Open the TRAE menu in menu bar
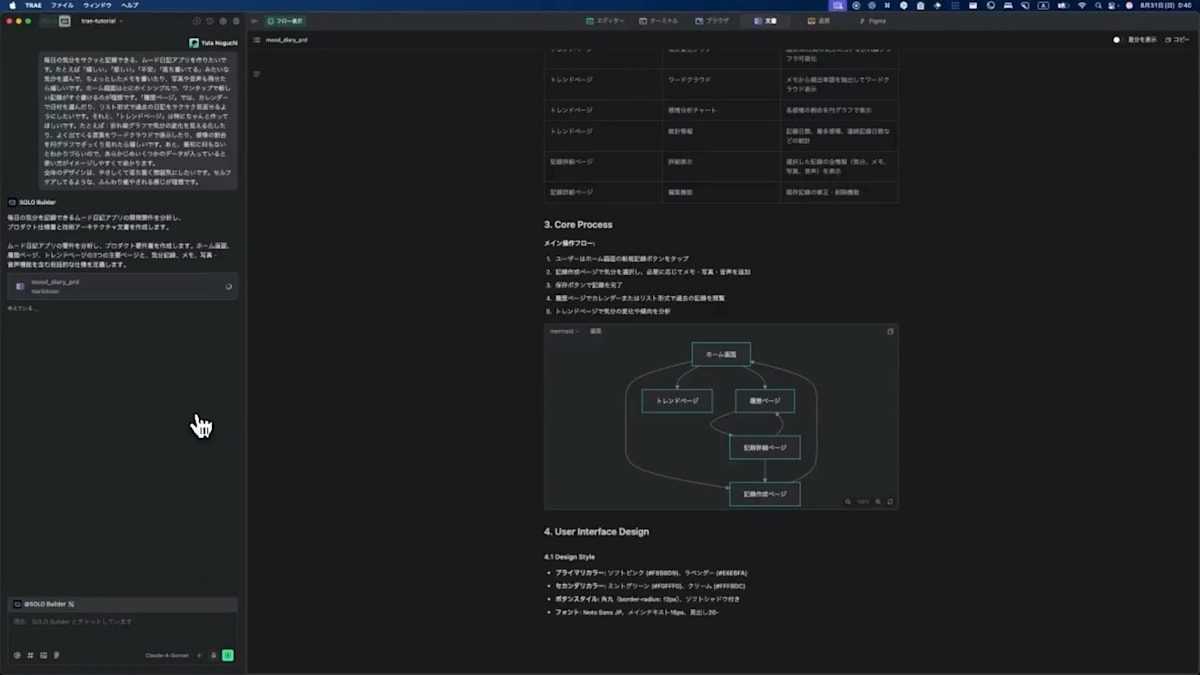 click(33, 5)
